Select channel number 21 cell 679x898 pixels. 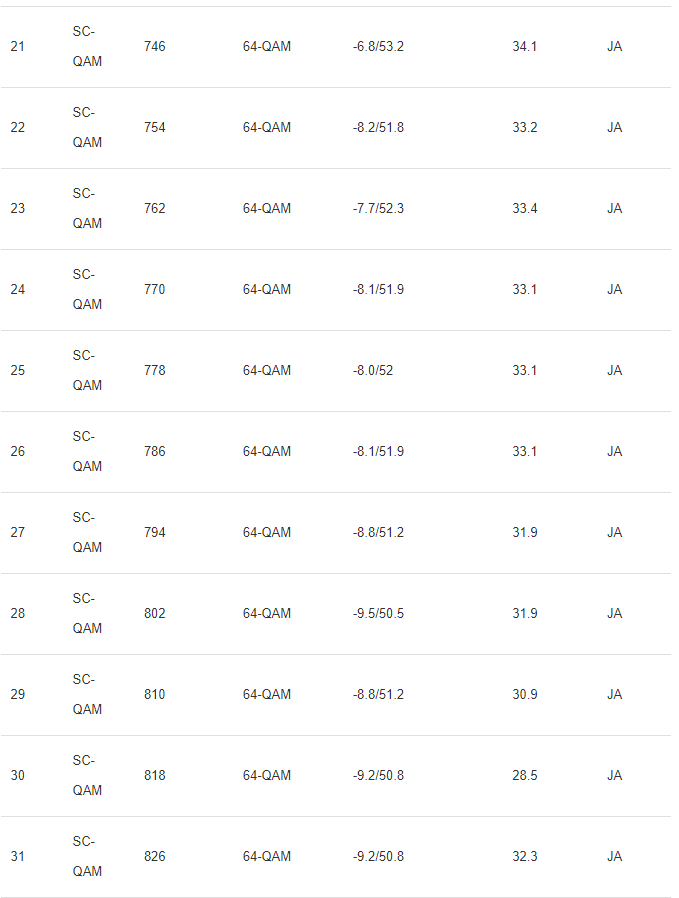tap(18, 46)
